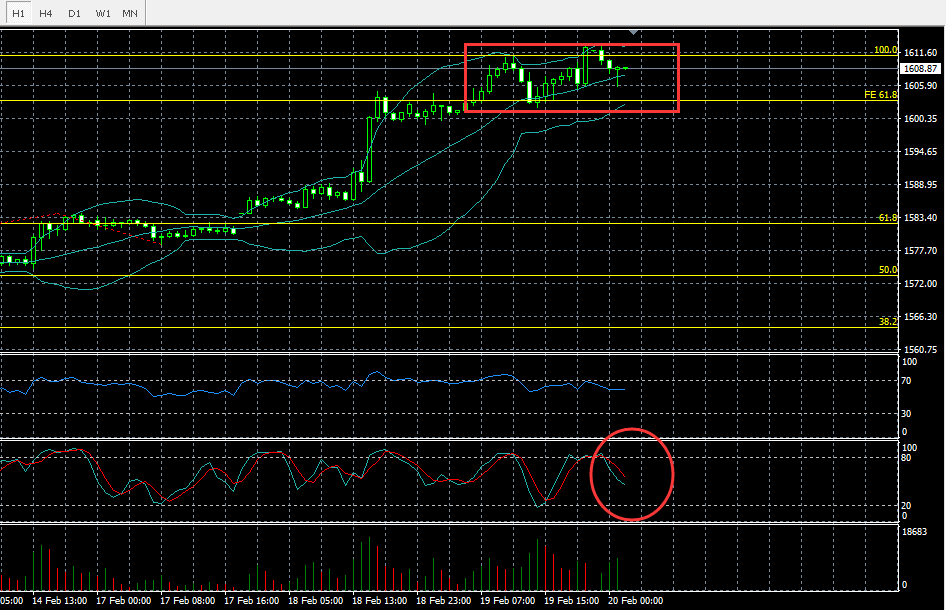Click the 38.2 Fibonacci retracement label

888,322
